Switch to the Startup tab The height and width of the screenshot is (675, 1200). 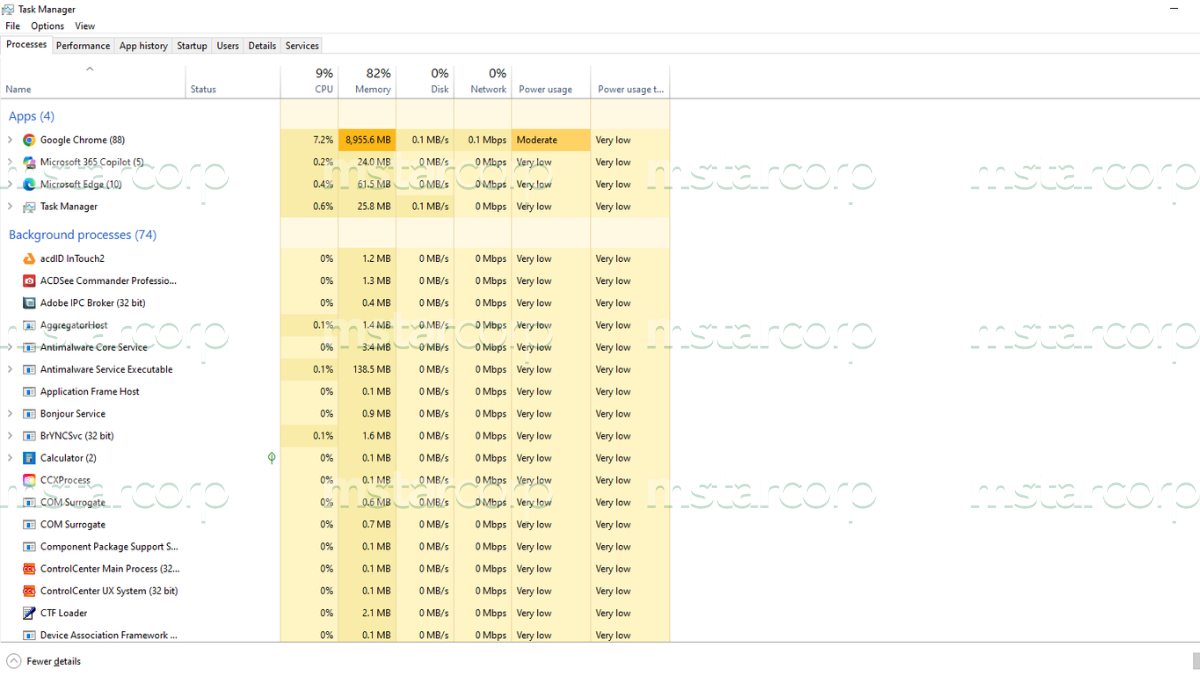pyautogui.click(x=192, y=46)
